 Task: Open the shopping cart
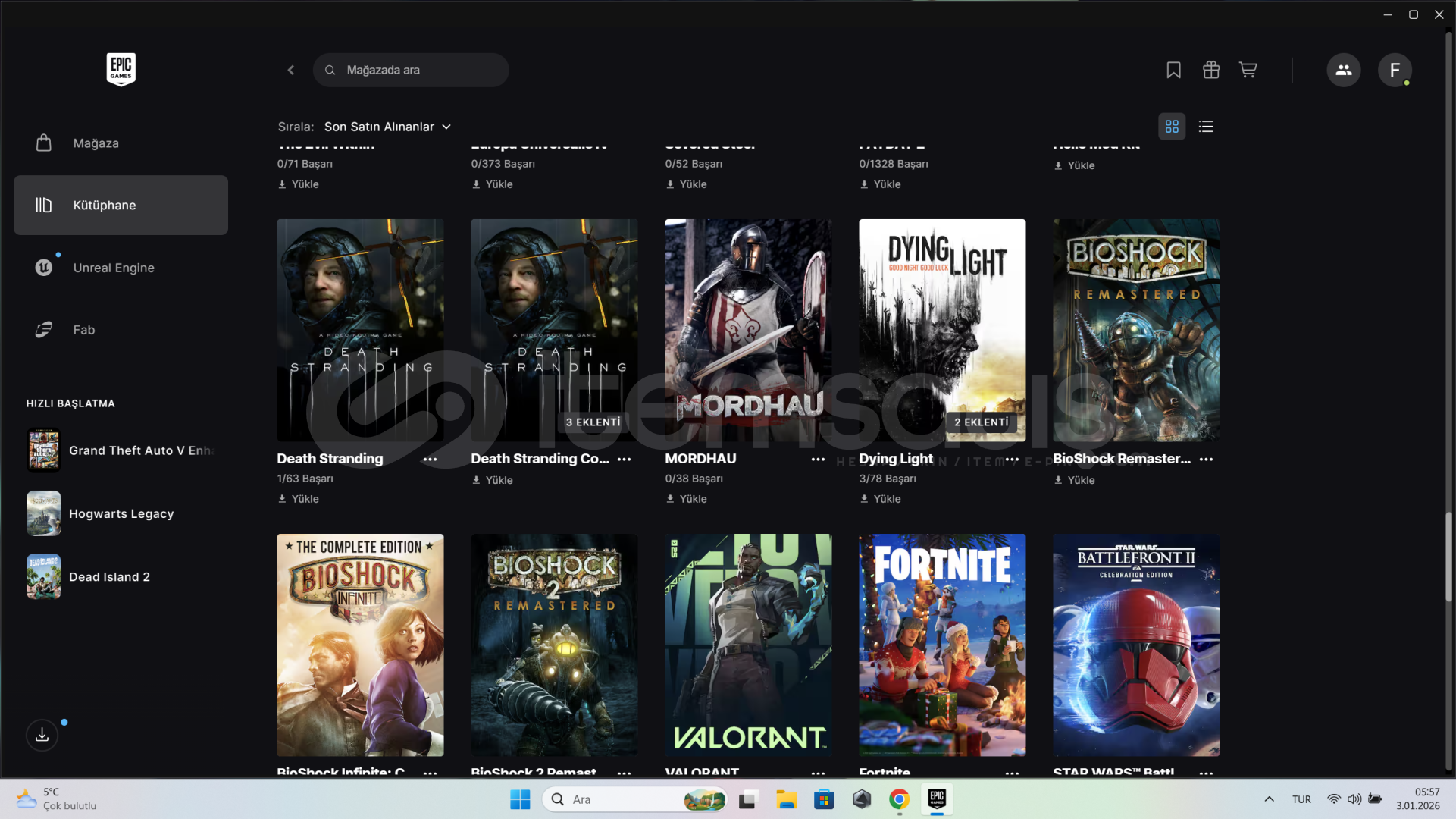coord(1248,70)
